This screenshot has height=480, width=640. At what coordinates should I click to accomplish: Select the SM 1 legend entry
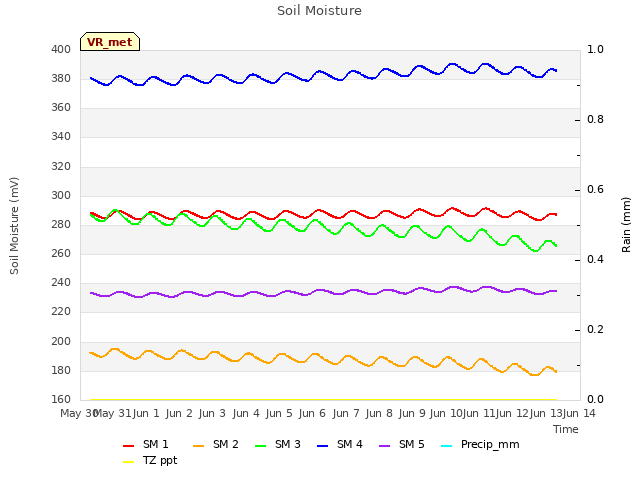pos(145,444)
